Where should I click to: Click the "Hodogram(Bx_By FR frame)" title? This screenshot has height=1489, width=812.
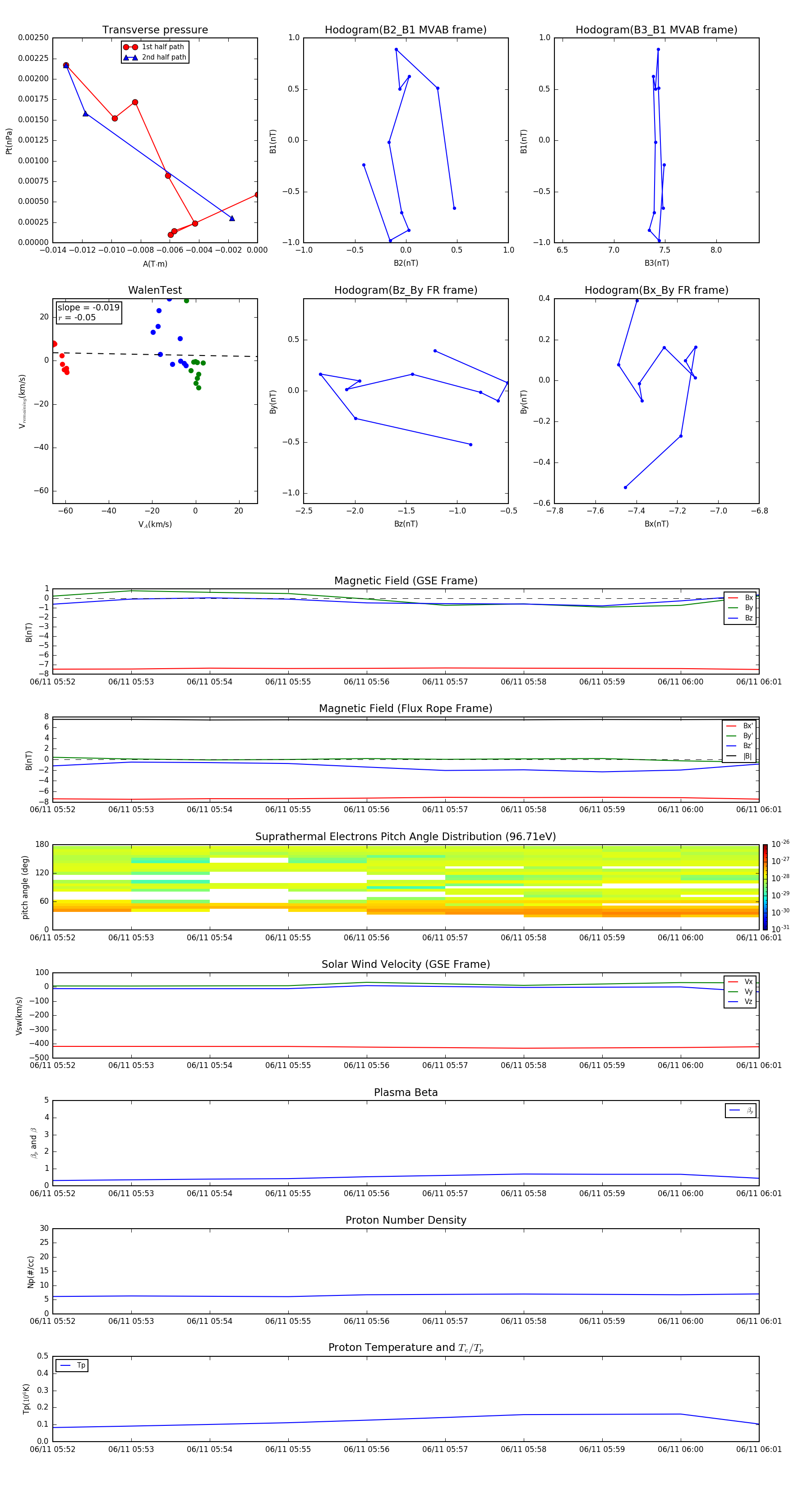656,290
